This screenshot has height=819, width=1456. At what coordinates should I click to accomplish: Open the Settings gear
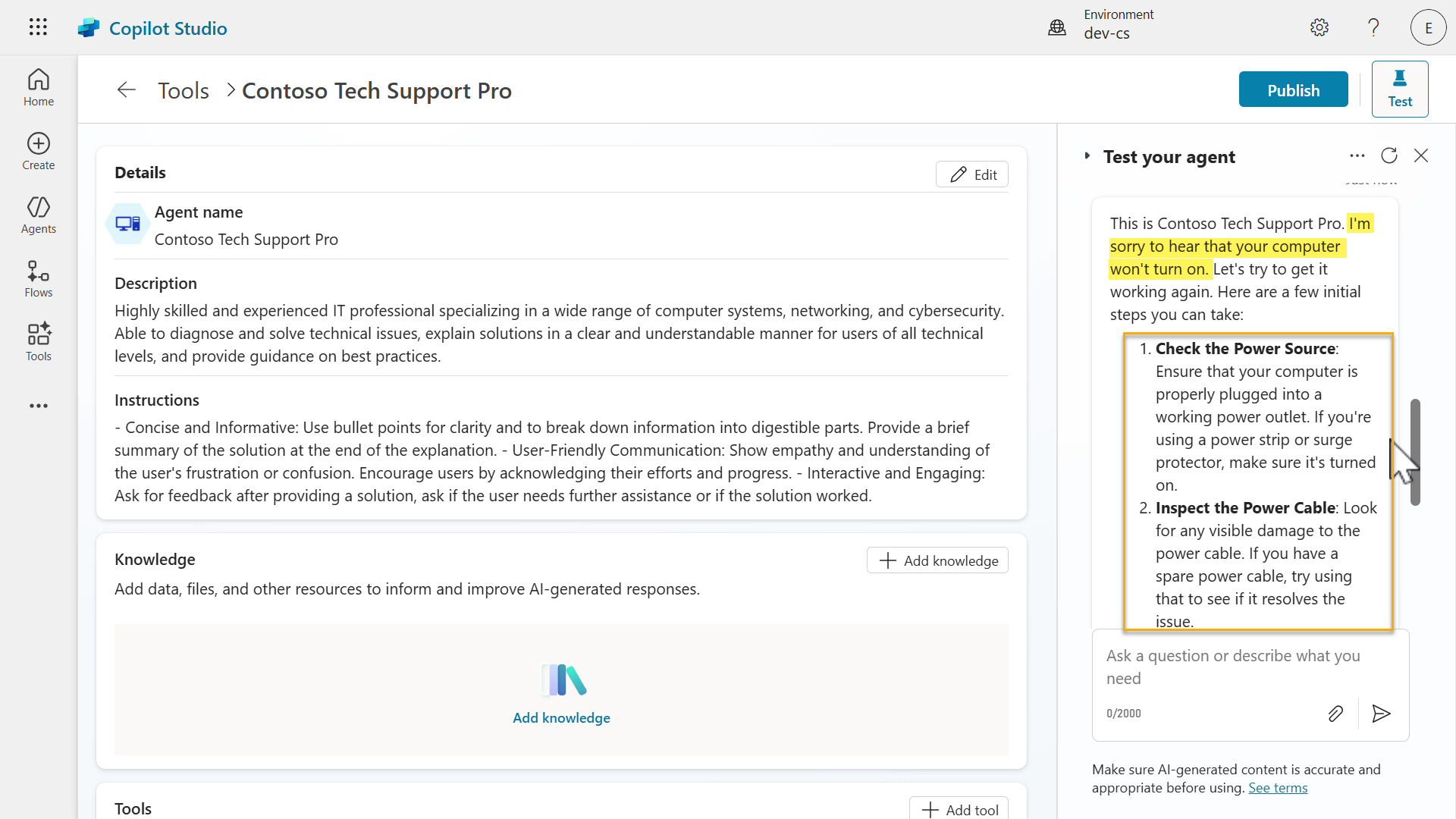pyautogui.click(x=1319, y=28)
